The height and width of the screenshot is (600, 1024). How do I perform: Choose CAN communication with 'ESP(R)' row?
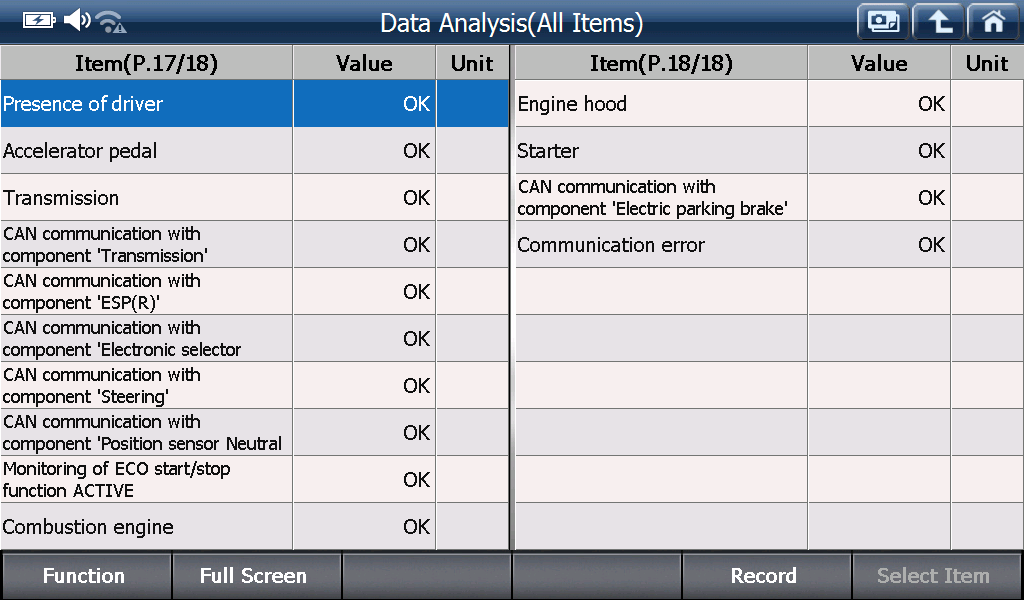tap(254, 291)
